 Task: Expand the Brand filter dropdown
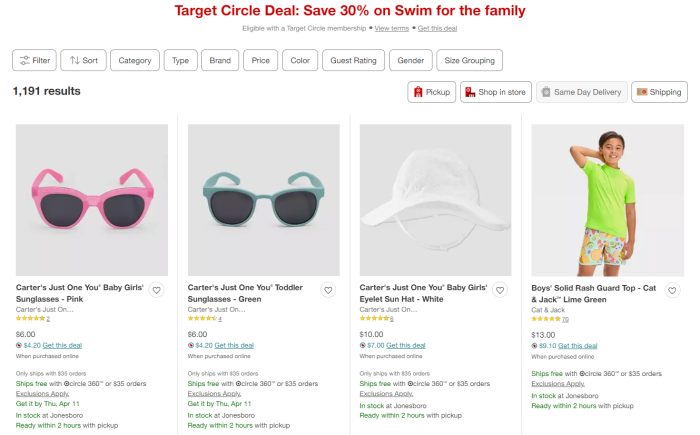(219, 60)
